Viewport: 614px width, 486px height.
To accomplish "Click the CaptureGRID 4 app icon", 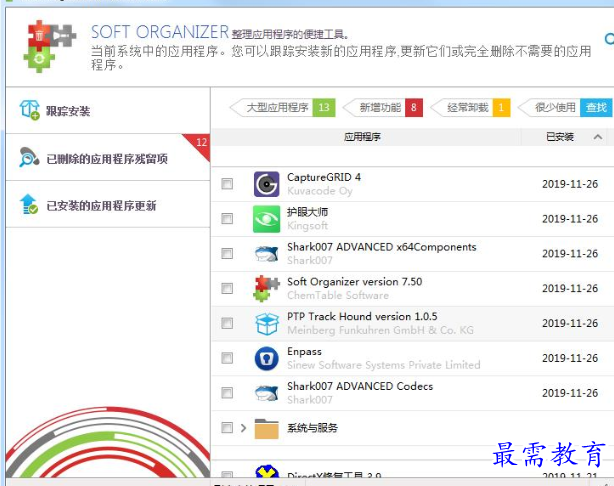I will [266, 184].
